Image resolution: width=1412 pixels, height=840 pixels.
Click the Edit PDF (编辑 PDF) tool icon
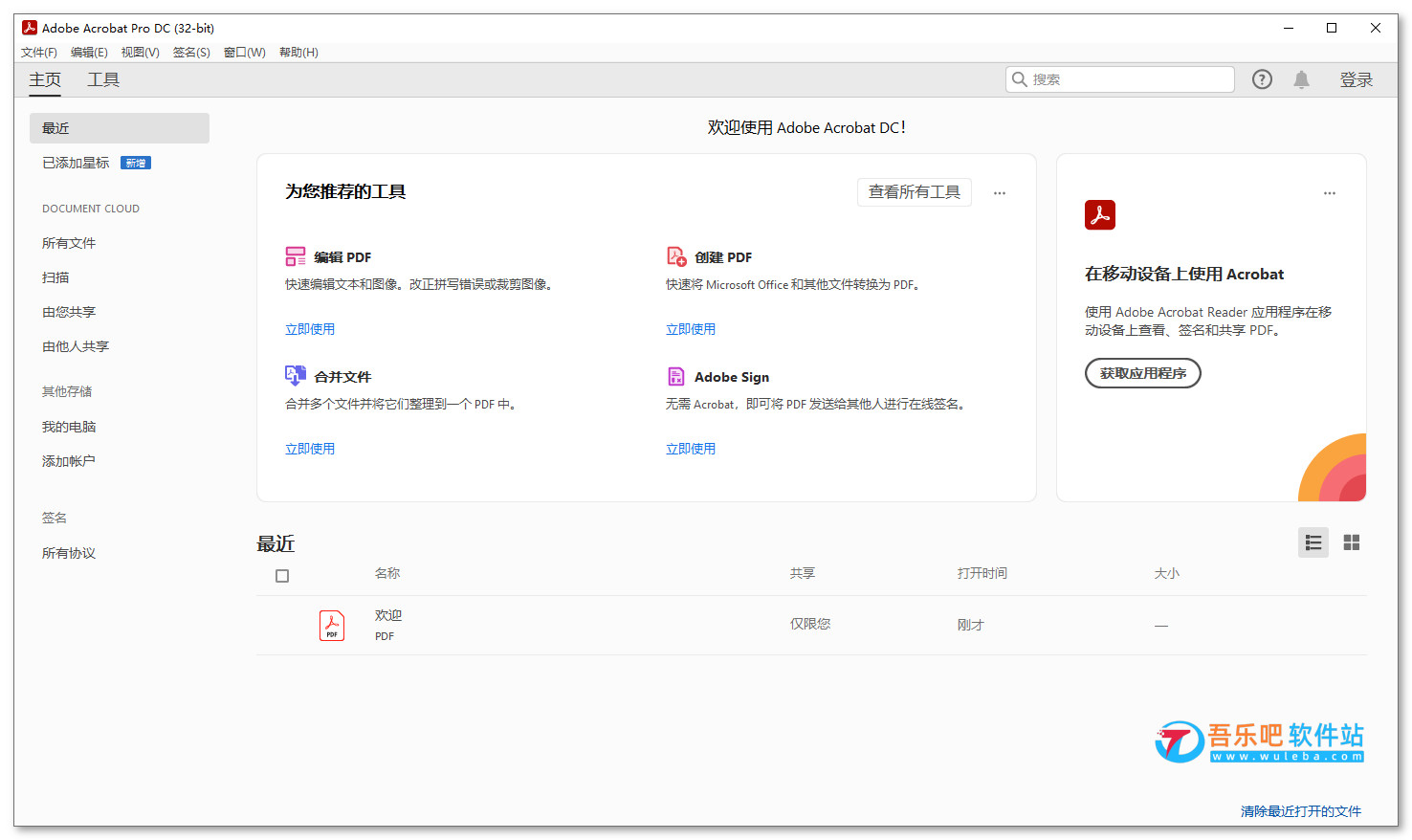pyautogui.click(x=296, y=256)
